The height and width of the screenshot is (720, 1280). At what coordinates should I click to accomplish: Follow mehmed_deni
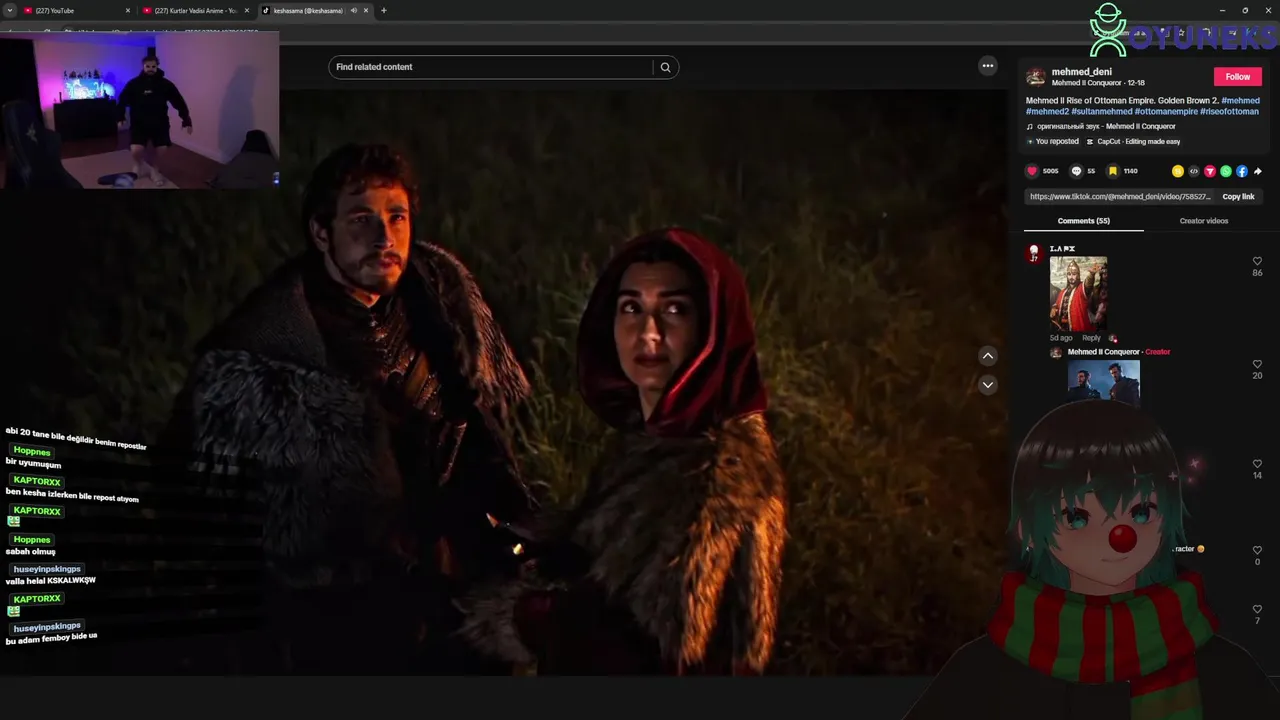(x=1238, y=77)
